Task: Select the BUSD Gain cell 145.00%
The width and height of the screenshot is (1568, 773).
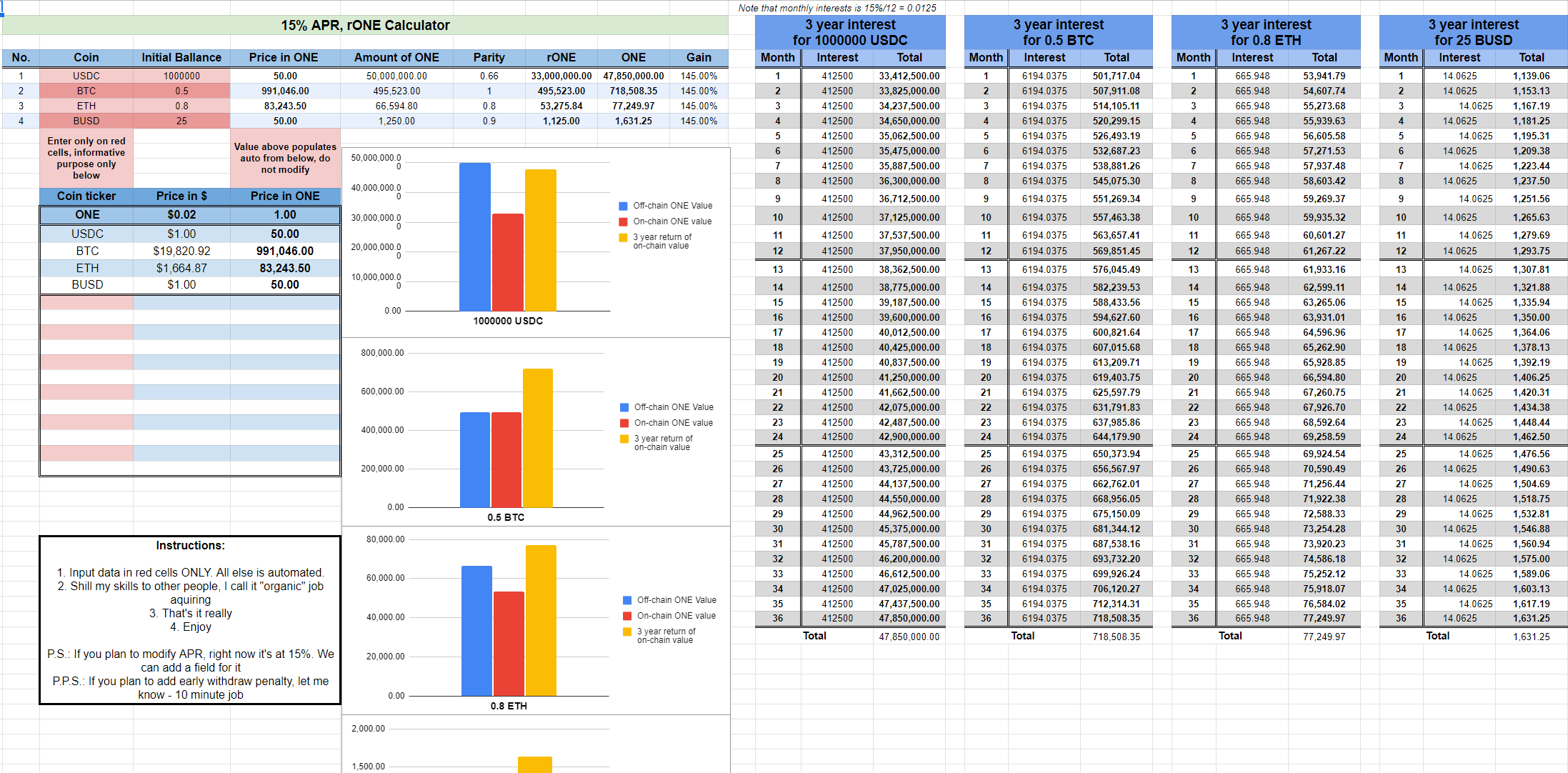Action: click(699, 121)
